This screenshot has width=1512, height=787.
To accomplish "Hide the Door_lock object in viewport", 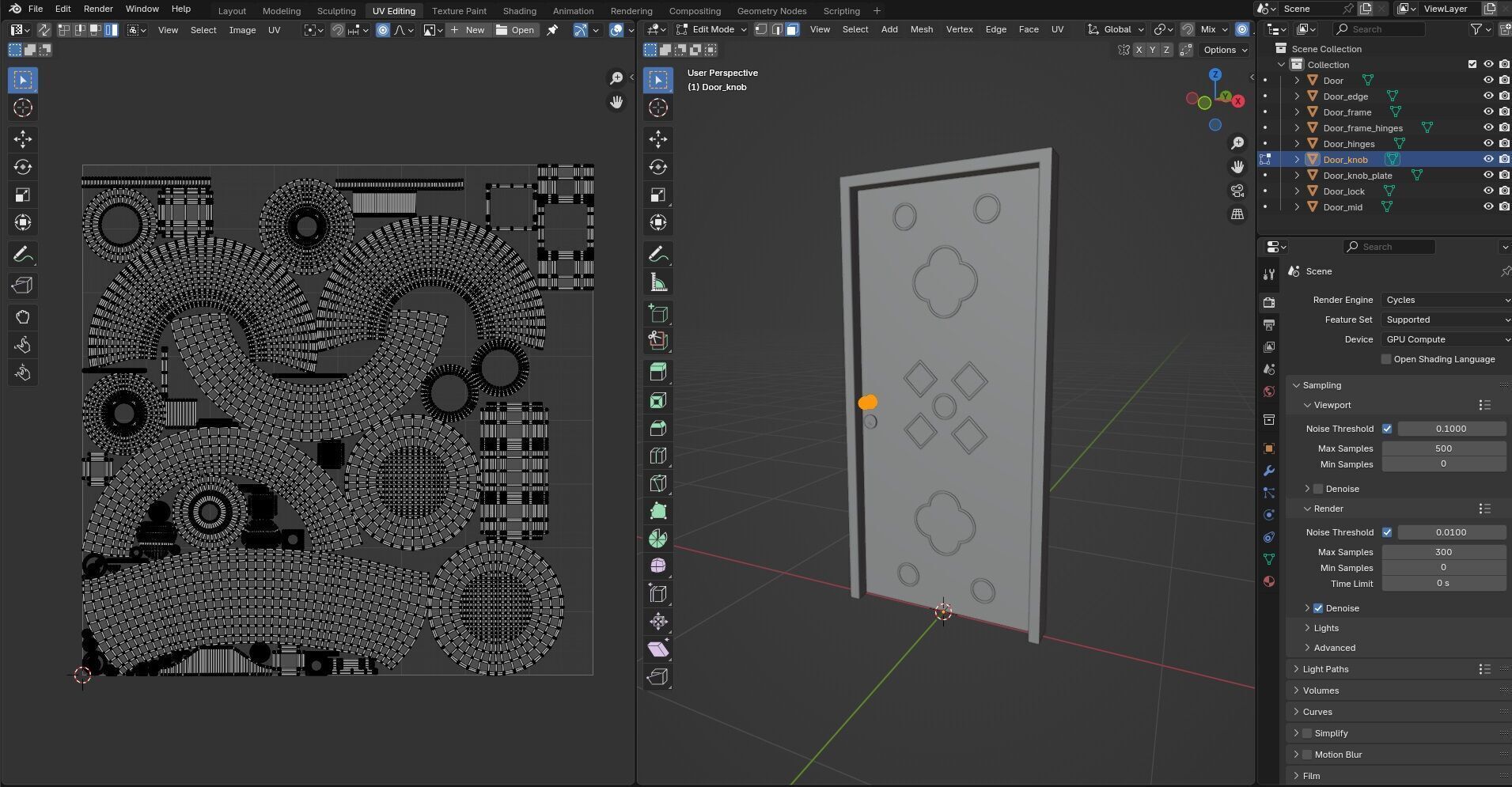I will pos(1488,191).
